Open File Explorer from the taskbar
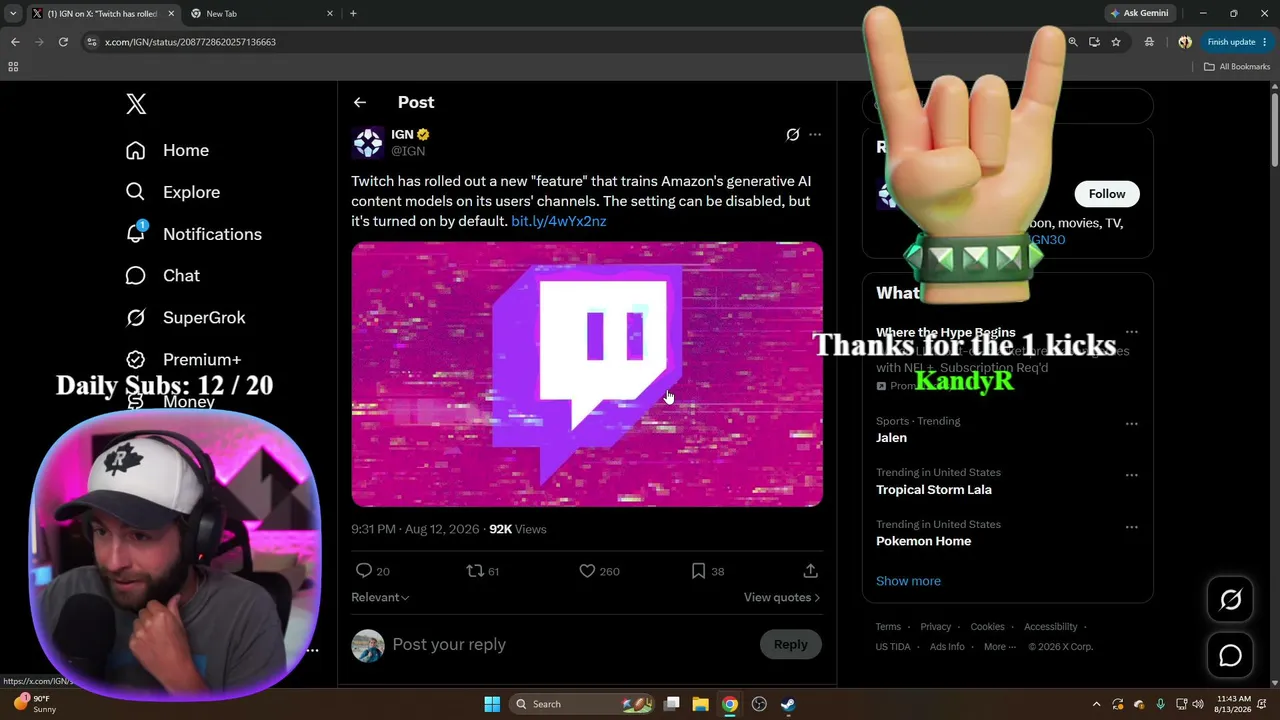 click(x=701, y=704)
